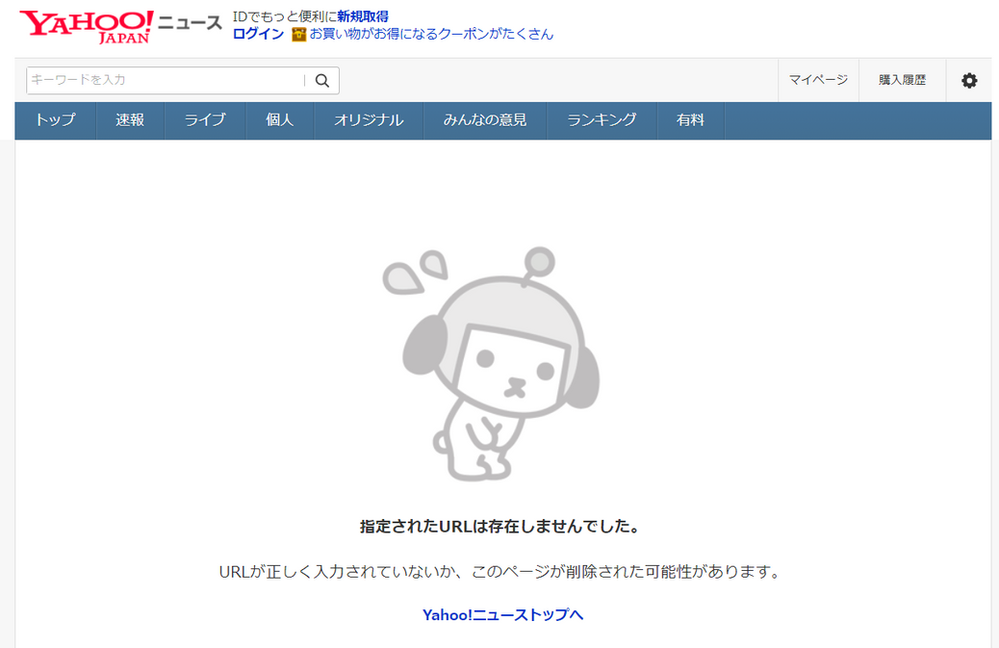Open 購入履歴 purchase history
Viewport: 999px width, 648px height.
902,80
